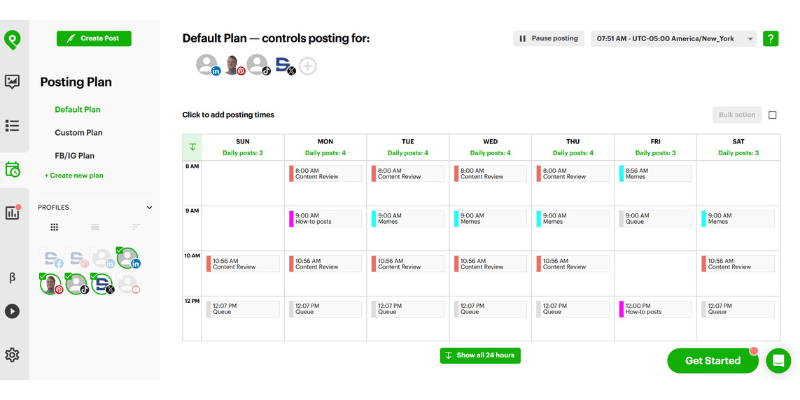Open the green location-pin logo home
The height and width of the screenshot is (400, 800).
point(12,39)
